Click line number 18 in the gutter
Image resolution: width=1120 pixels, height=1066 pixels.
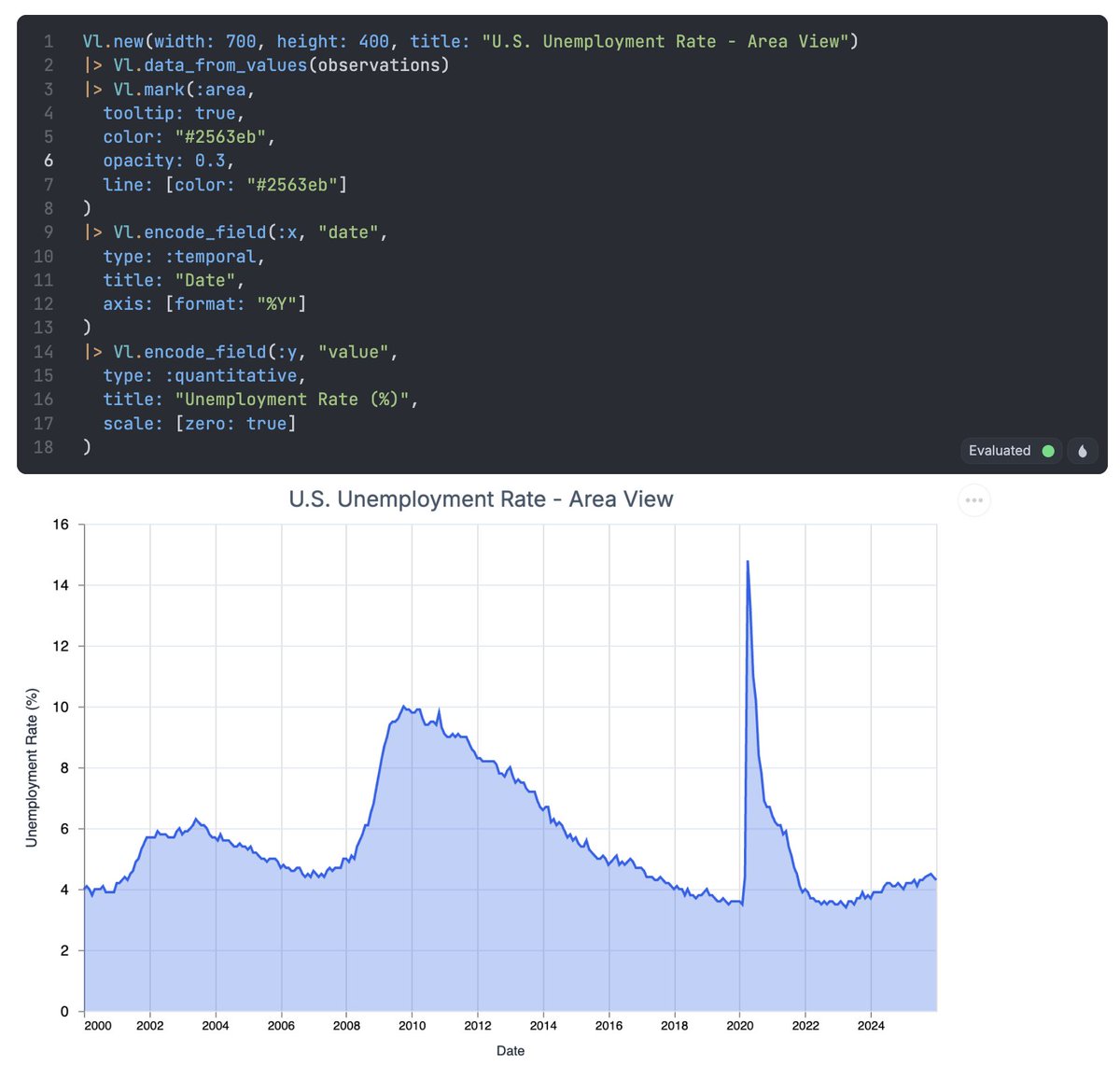point(44,447)
